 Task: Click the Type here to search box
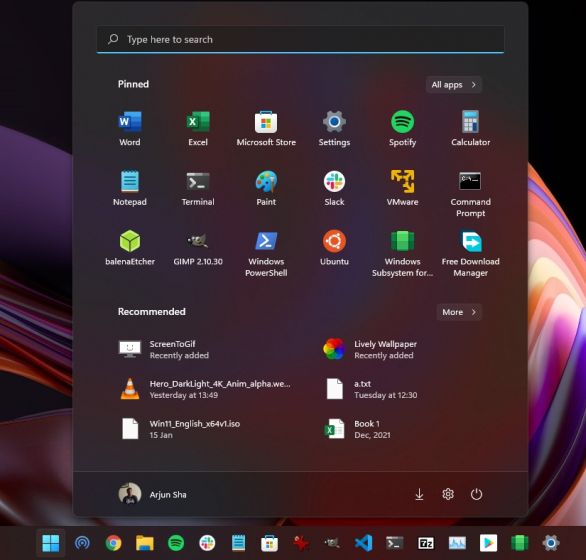coord(300,39)
